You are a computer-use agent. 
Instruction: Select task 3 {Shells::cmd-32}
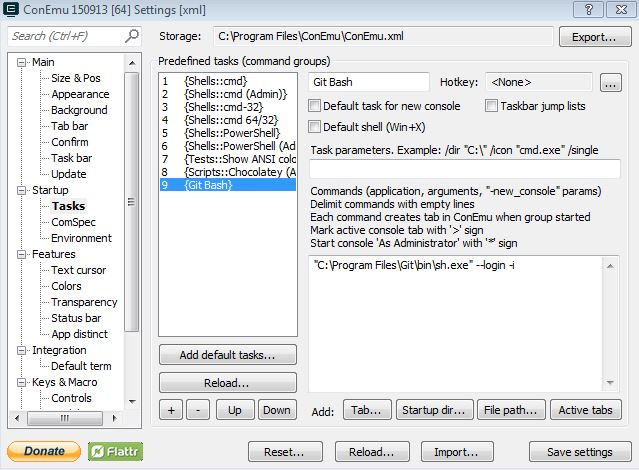click(228, 107)
